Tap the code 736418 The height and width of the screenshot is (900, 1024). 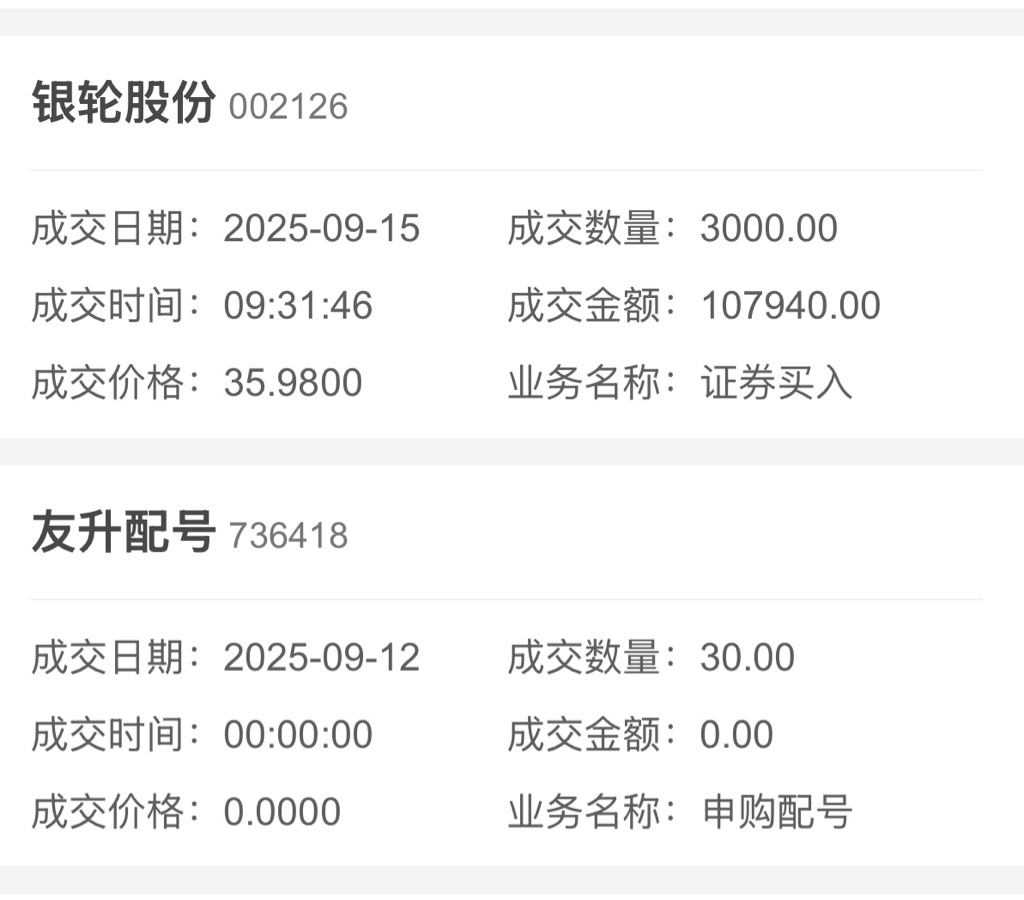pos(288,536)
